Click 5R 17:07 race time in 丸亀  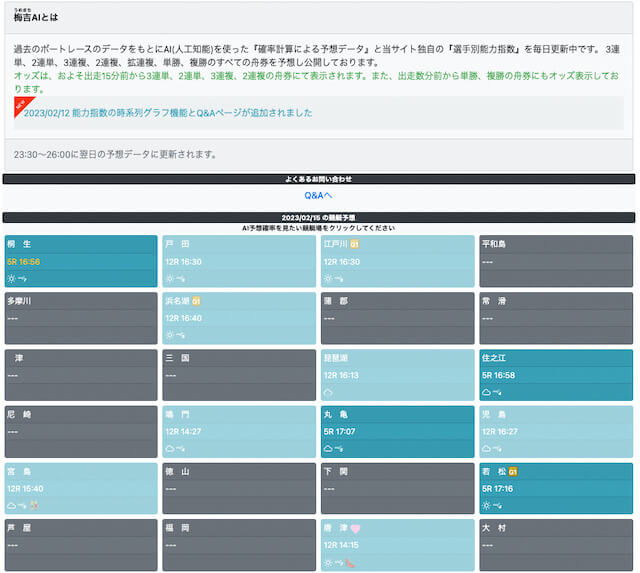pyautogui.click(x=340, y=432)
